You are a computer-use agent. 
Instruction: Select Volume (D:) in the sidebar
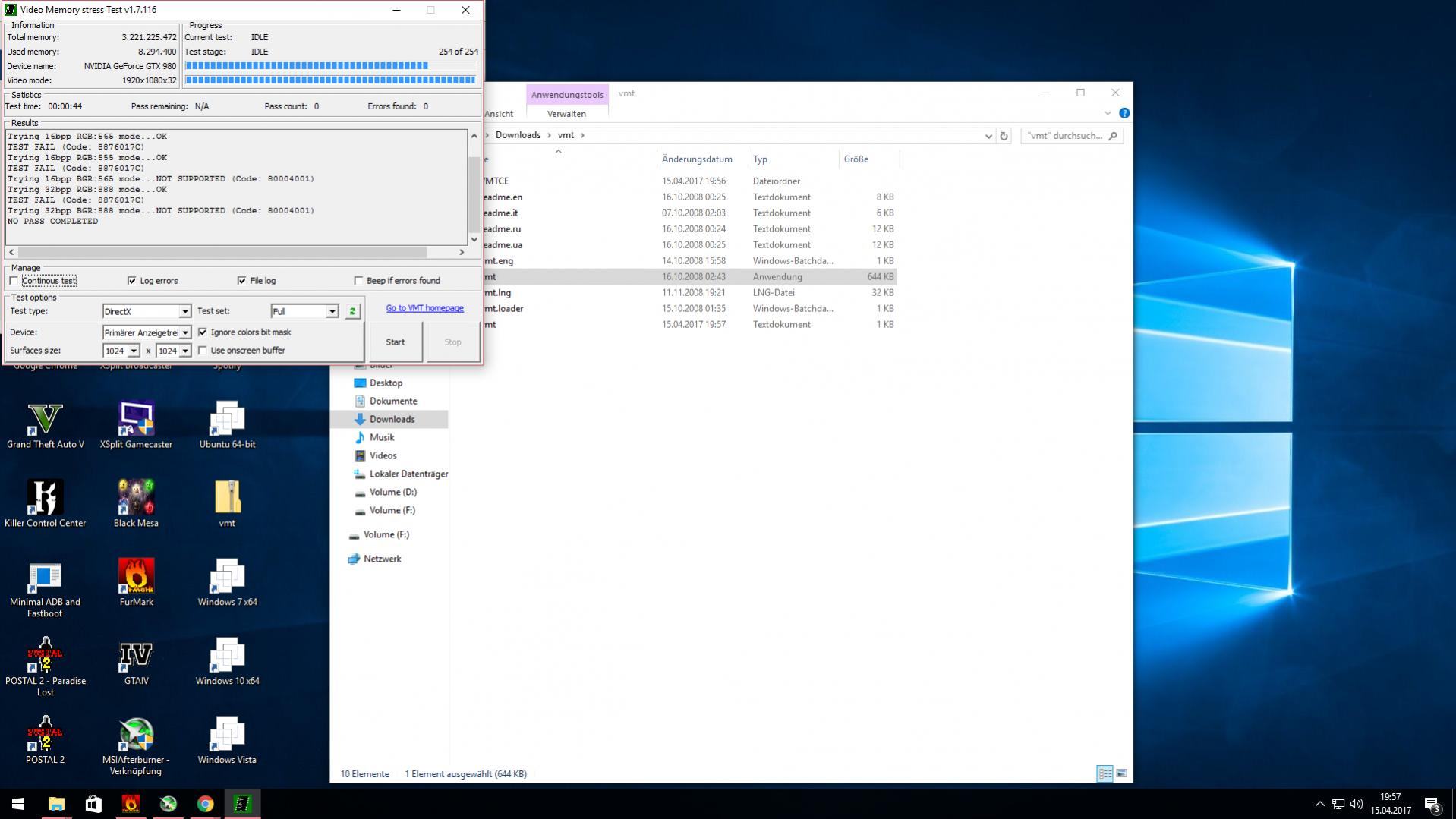point(392,492)
